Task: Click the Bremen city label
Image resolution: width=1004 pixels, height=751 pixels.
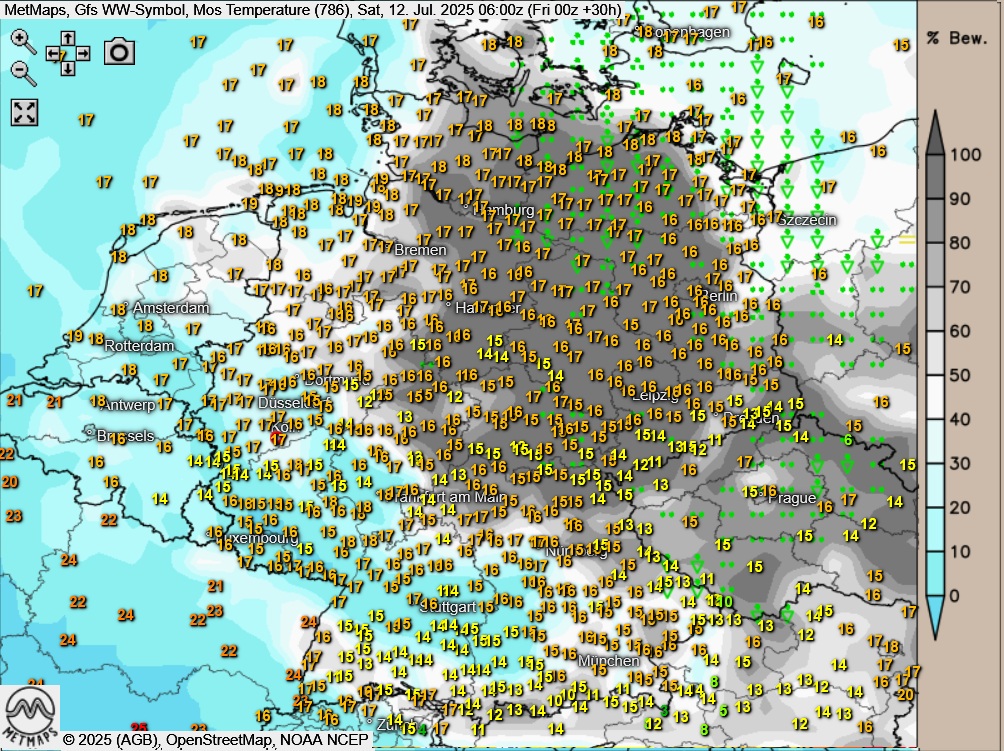Action: click(420, 249)
